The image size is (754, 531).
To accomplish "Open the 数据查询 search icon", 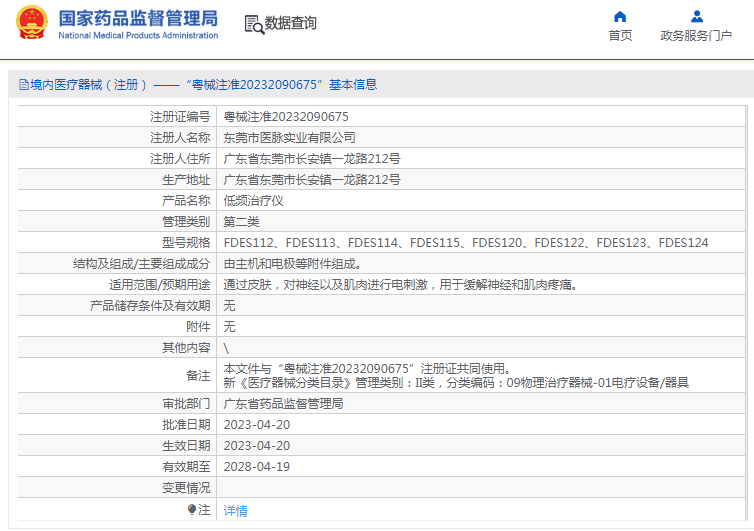I will click(254, 24).
